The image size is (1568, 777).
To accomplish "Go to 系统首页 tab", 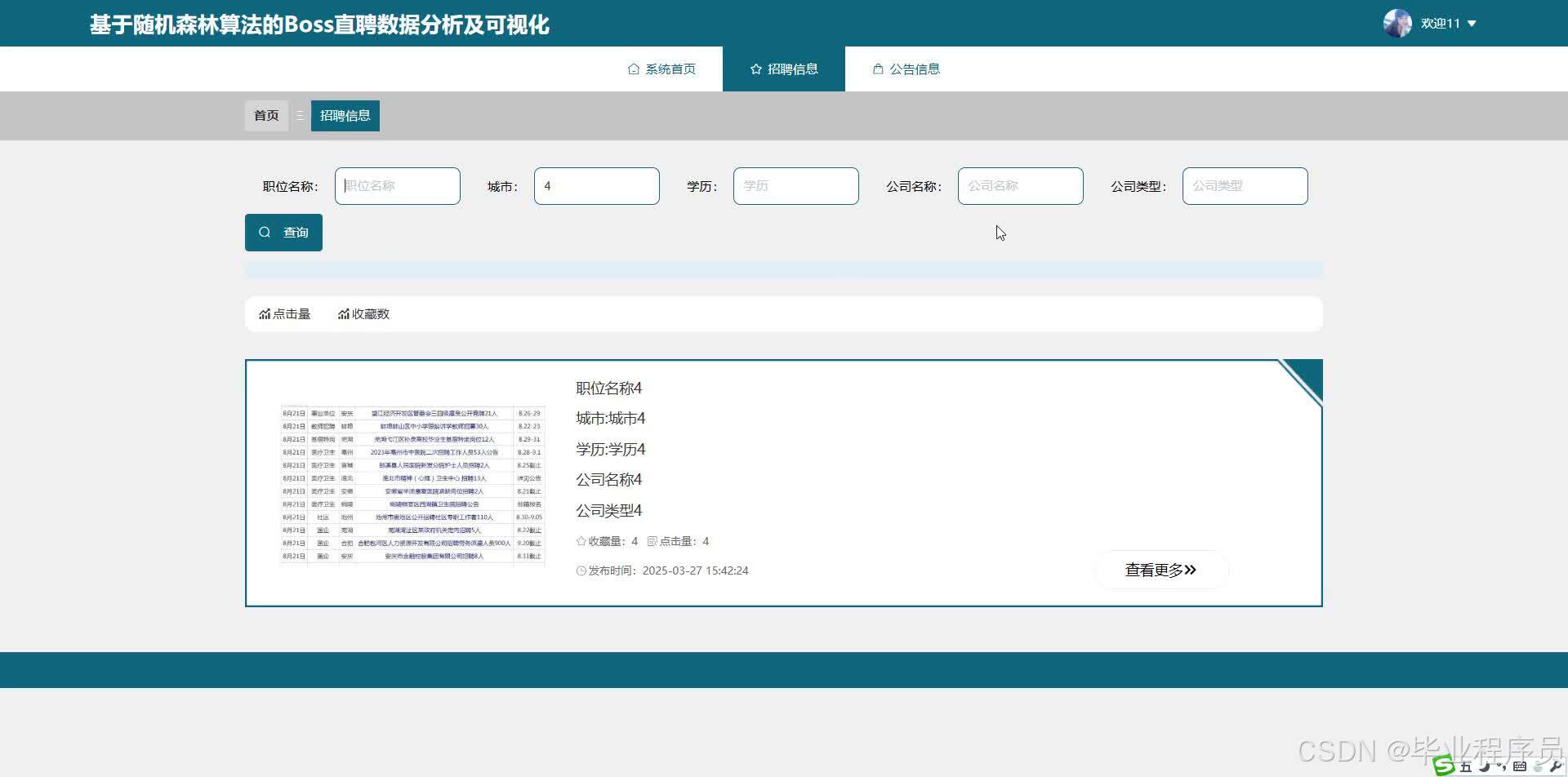I will click(x=661, y=69).
